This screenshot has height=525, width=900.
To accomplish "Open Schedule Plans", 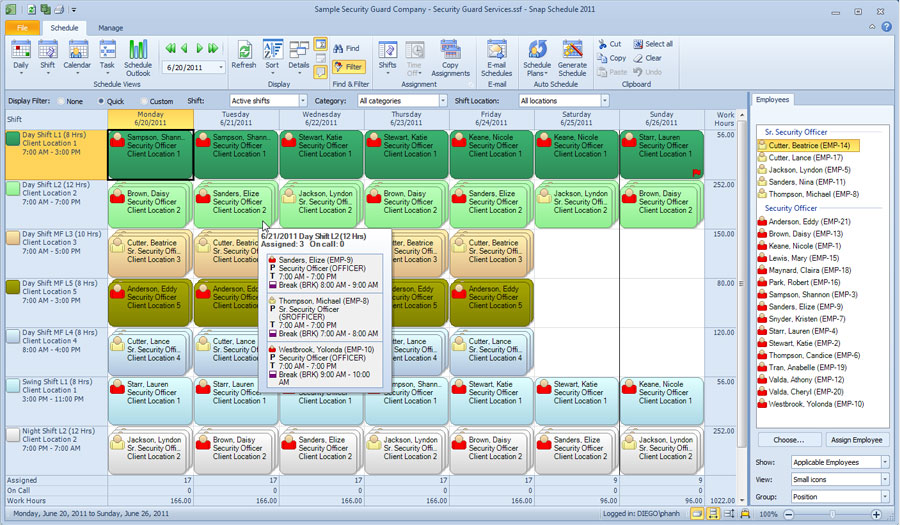I will coord(537,57).
